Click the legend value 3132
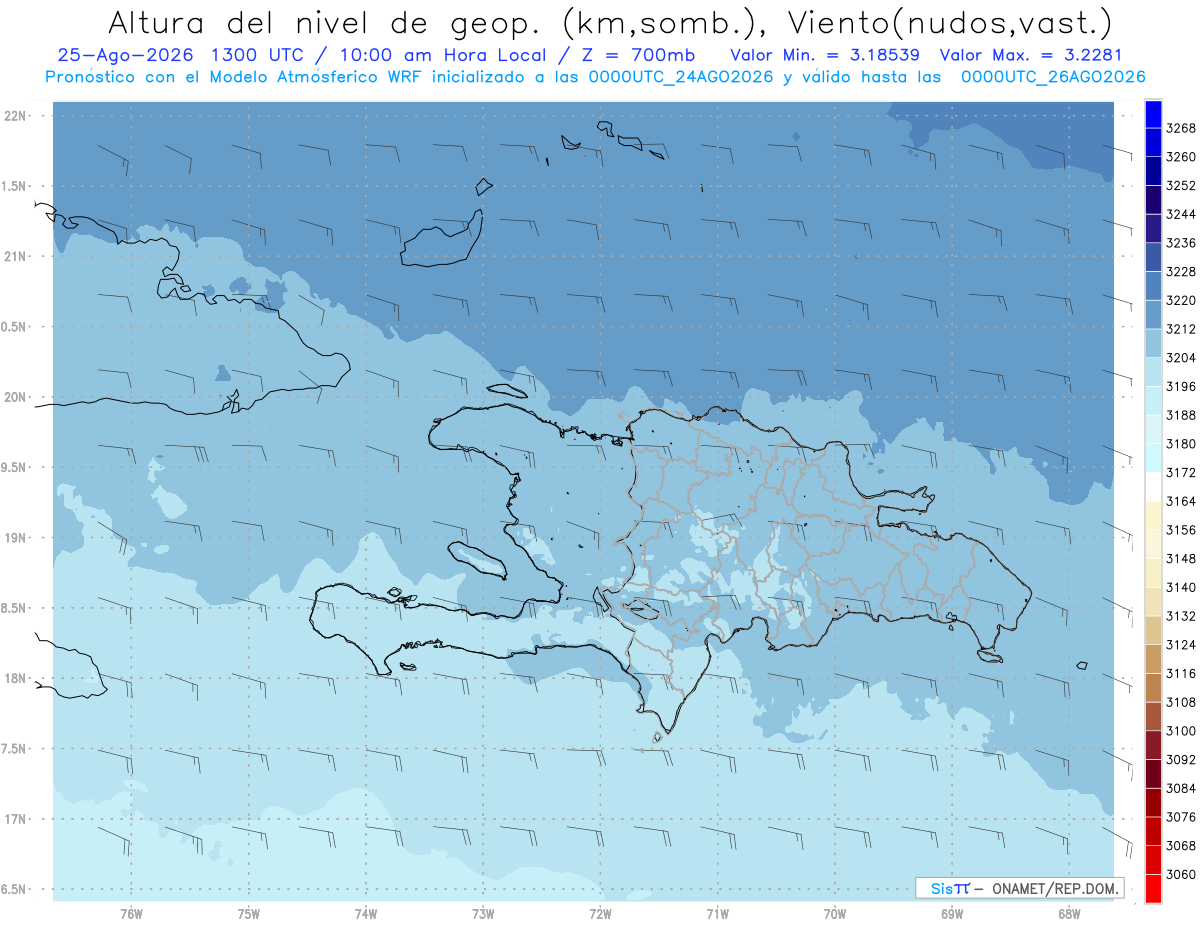The image size is (1200, 927). [1181, 616]
